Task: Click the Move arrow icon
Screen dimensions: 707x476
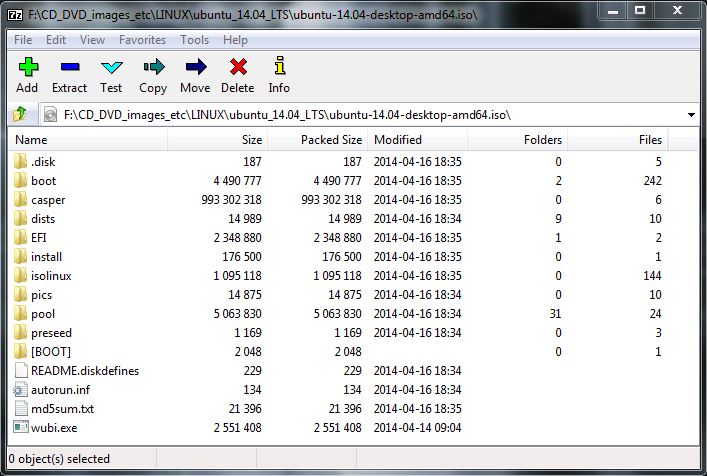Action: tap(196, 67)
